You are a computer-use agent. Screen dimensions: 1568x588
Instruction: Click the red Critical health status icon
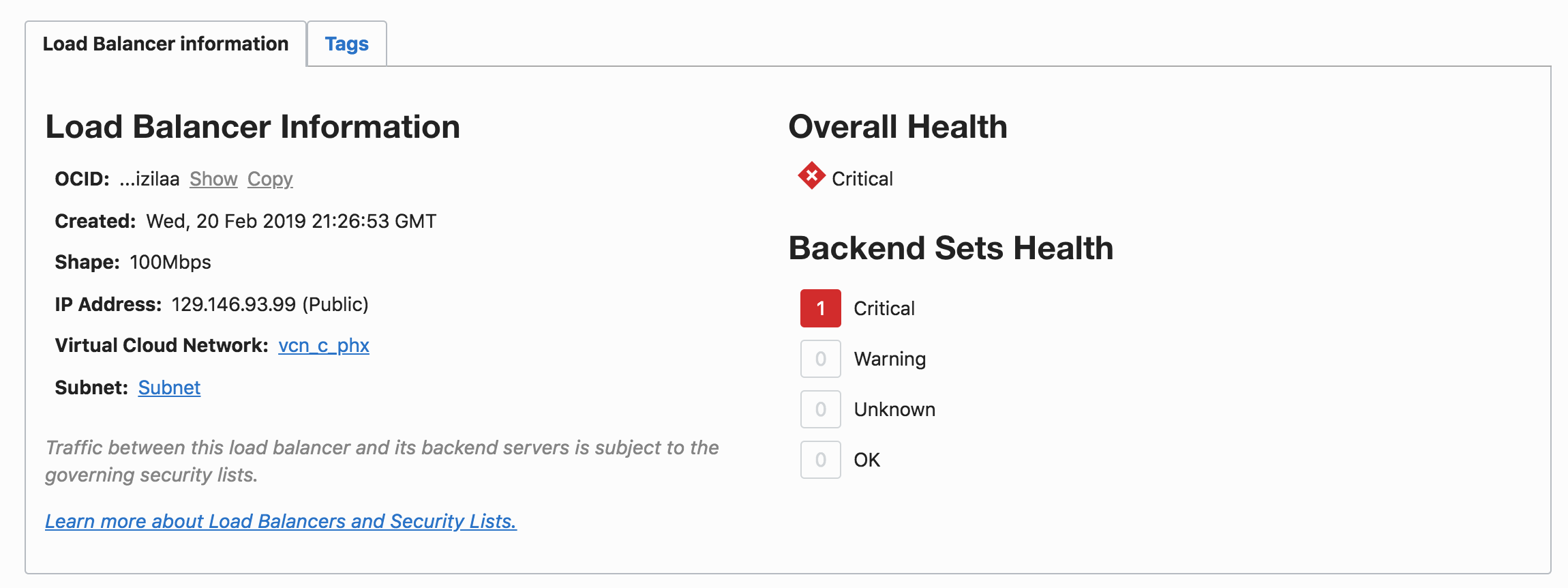click(811, 176)
